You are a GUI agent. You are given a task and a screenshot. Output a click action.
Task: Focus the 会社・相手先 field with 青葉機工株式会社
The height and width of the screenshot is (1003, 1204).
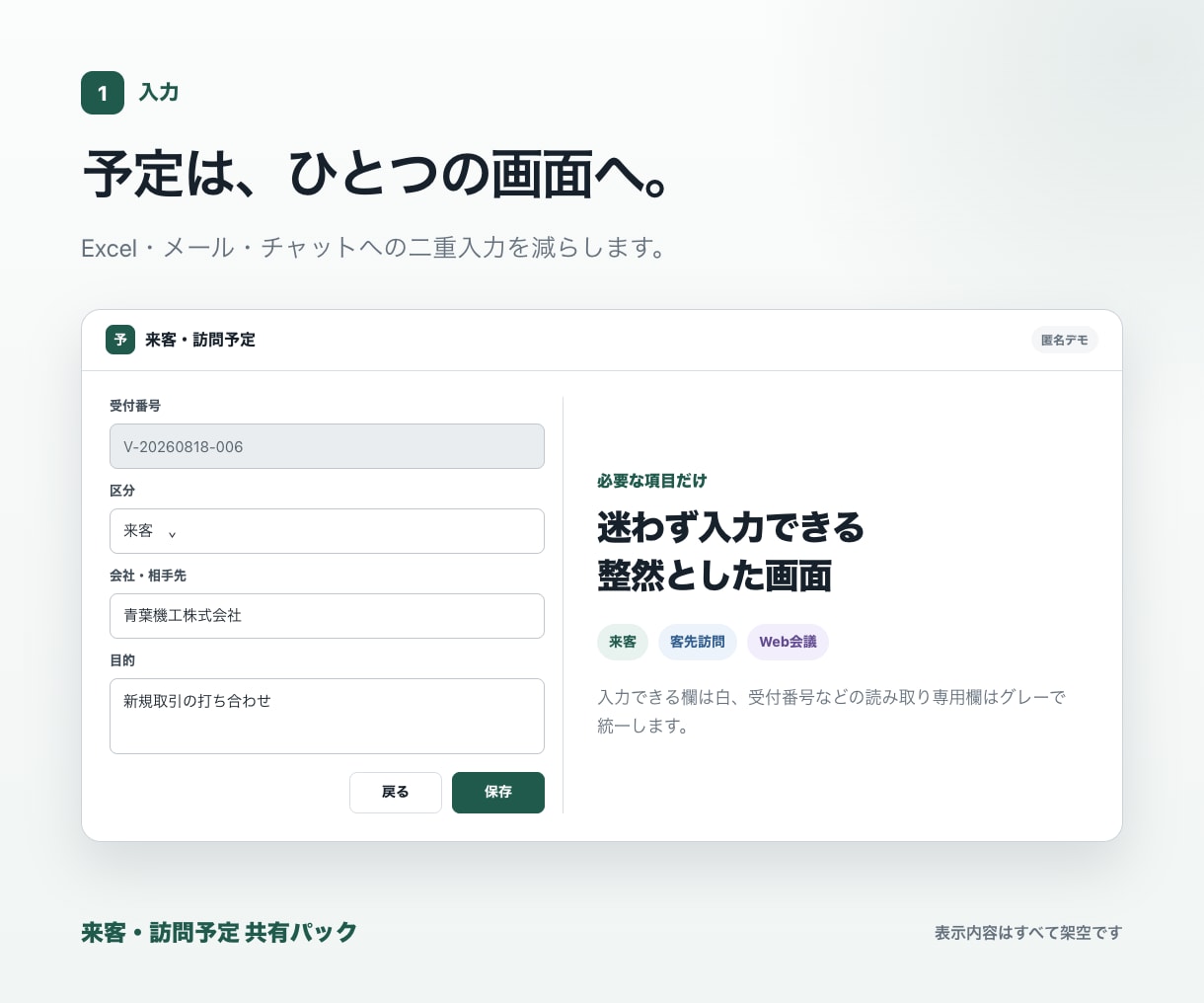coord(327,616)
